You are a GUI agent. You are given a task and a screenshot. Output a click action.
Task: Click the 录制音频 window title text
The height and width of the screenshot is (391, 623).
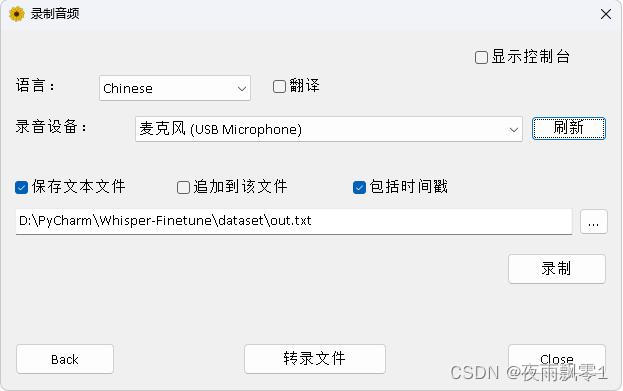(x=55, y=14)
